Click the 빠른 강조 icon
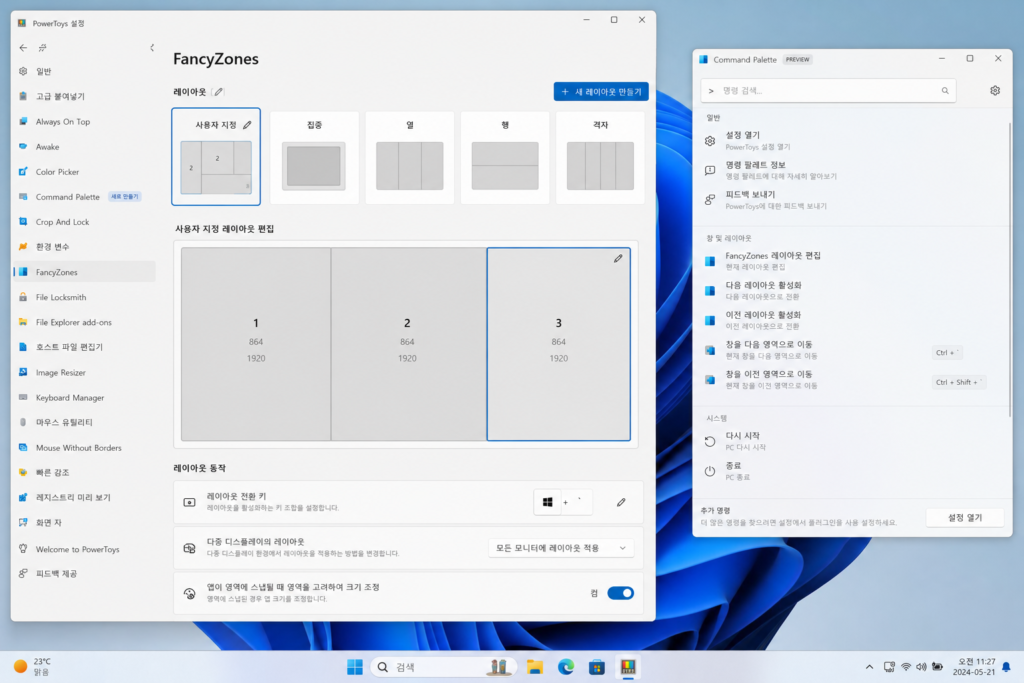The width and height of the screenshot is (1024, 683). [24, 472]
